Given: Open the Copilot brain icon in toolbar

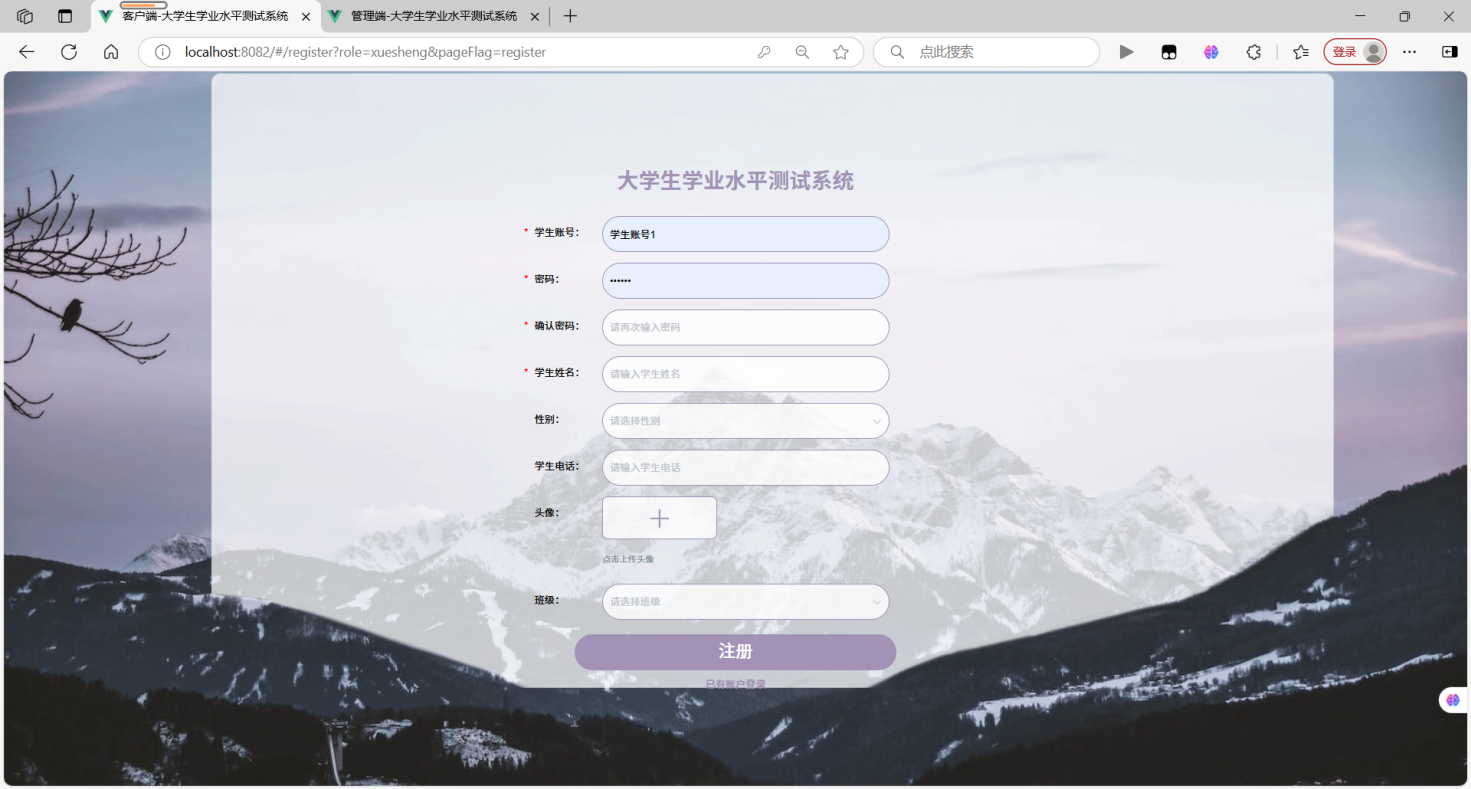Looking at the screenshot, I should [x=1211, y=52].
